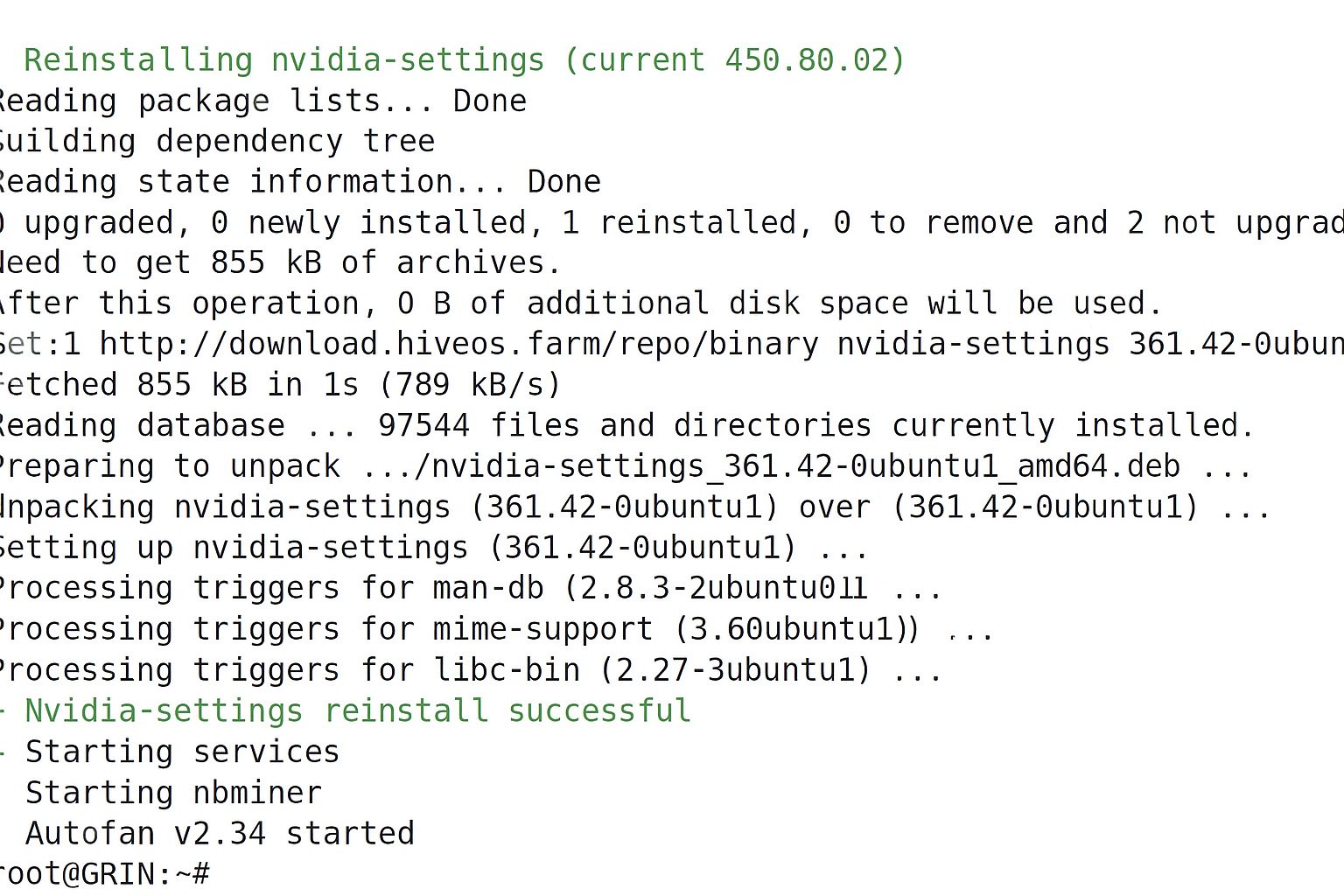Click the 'Nvidia-settings reinstall successful' message

click(x=358, y=710)
